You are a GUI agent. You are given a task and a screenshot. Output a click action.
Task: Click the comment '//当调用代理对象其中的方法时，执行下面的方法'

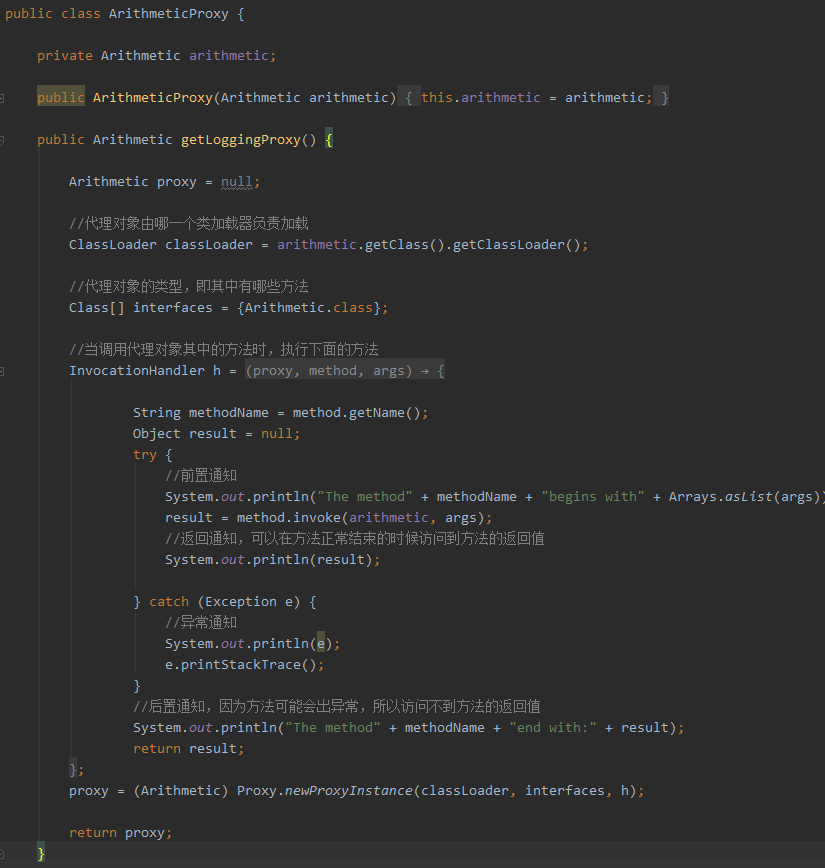coord(224,350)
